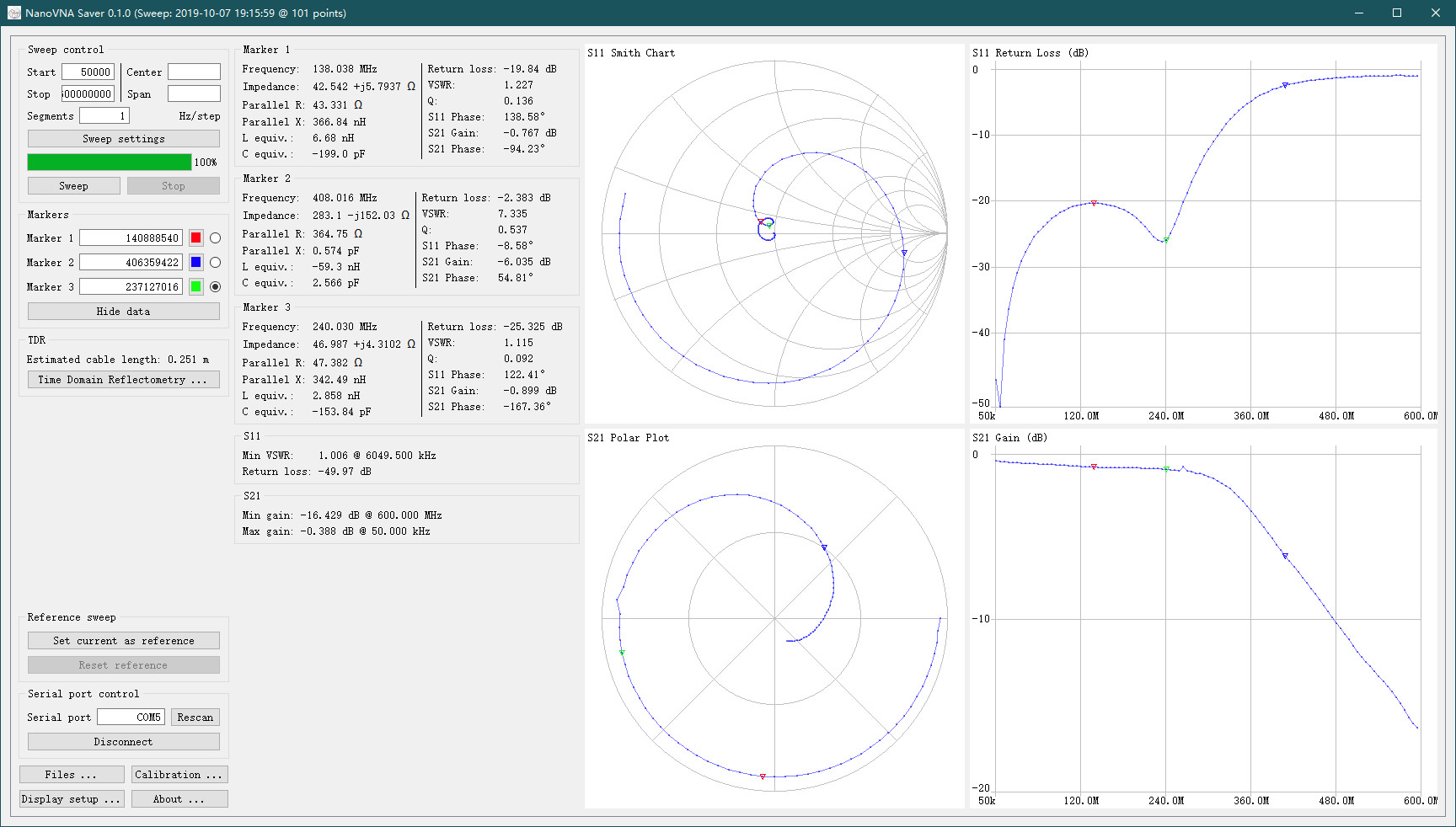This screenshot has width=1456, height=827.
Task: Open the Time Domain Reflectometry window
Action: 123,380
